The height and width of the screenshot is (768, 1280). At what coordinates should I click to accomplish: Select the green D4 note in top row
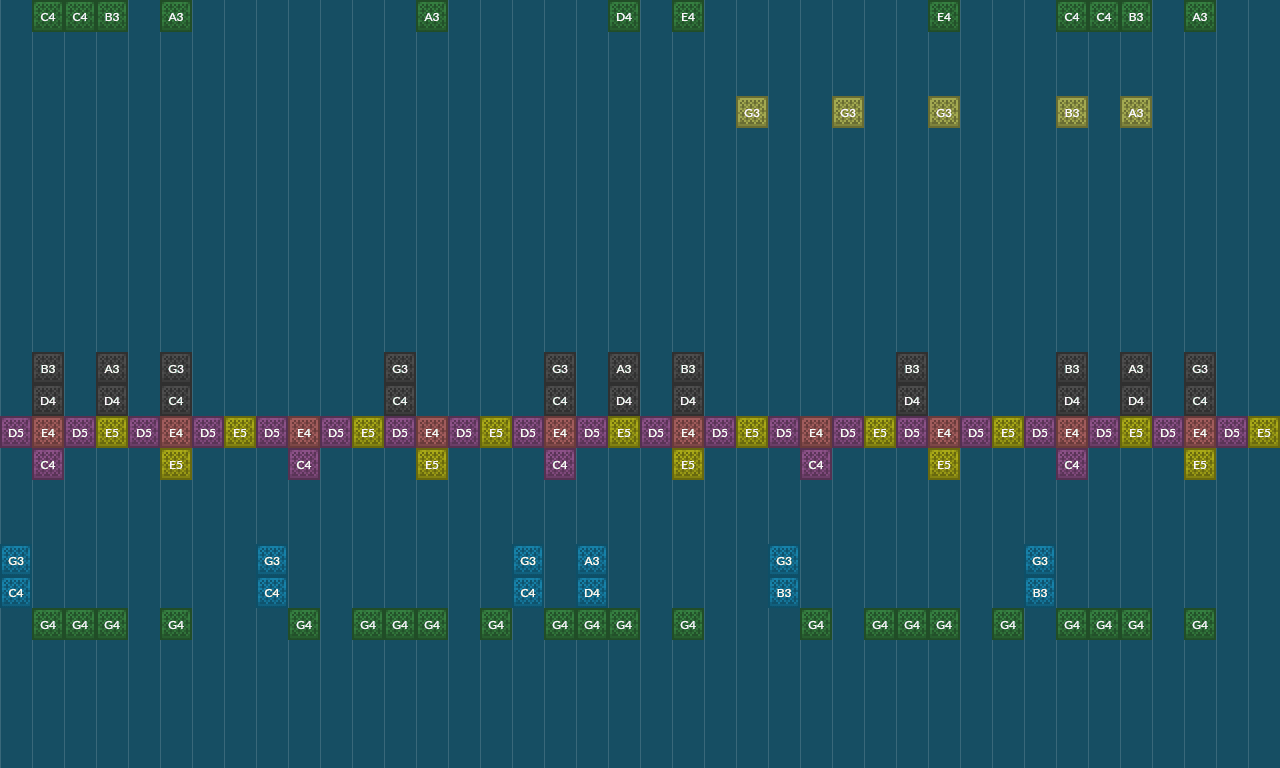(624, 16)
